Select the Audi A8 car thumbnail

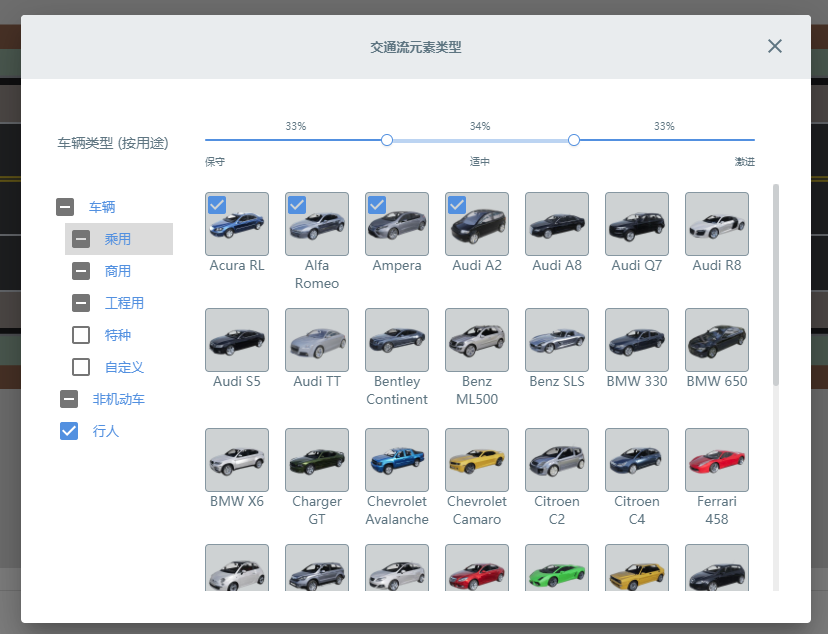(x=557, y=224)
